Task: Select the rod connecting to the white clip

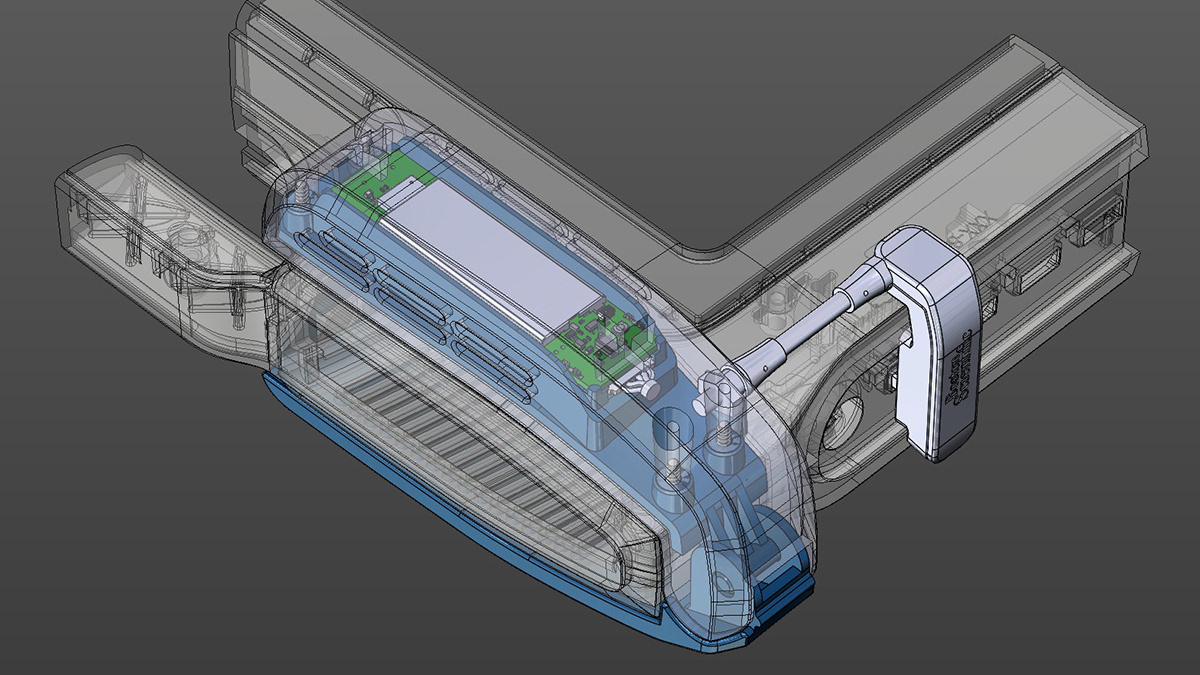Action: click(x=810, y=325)
